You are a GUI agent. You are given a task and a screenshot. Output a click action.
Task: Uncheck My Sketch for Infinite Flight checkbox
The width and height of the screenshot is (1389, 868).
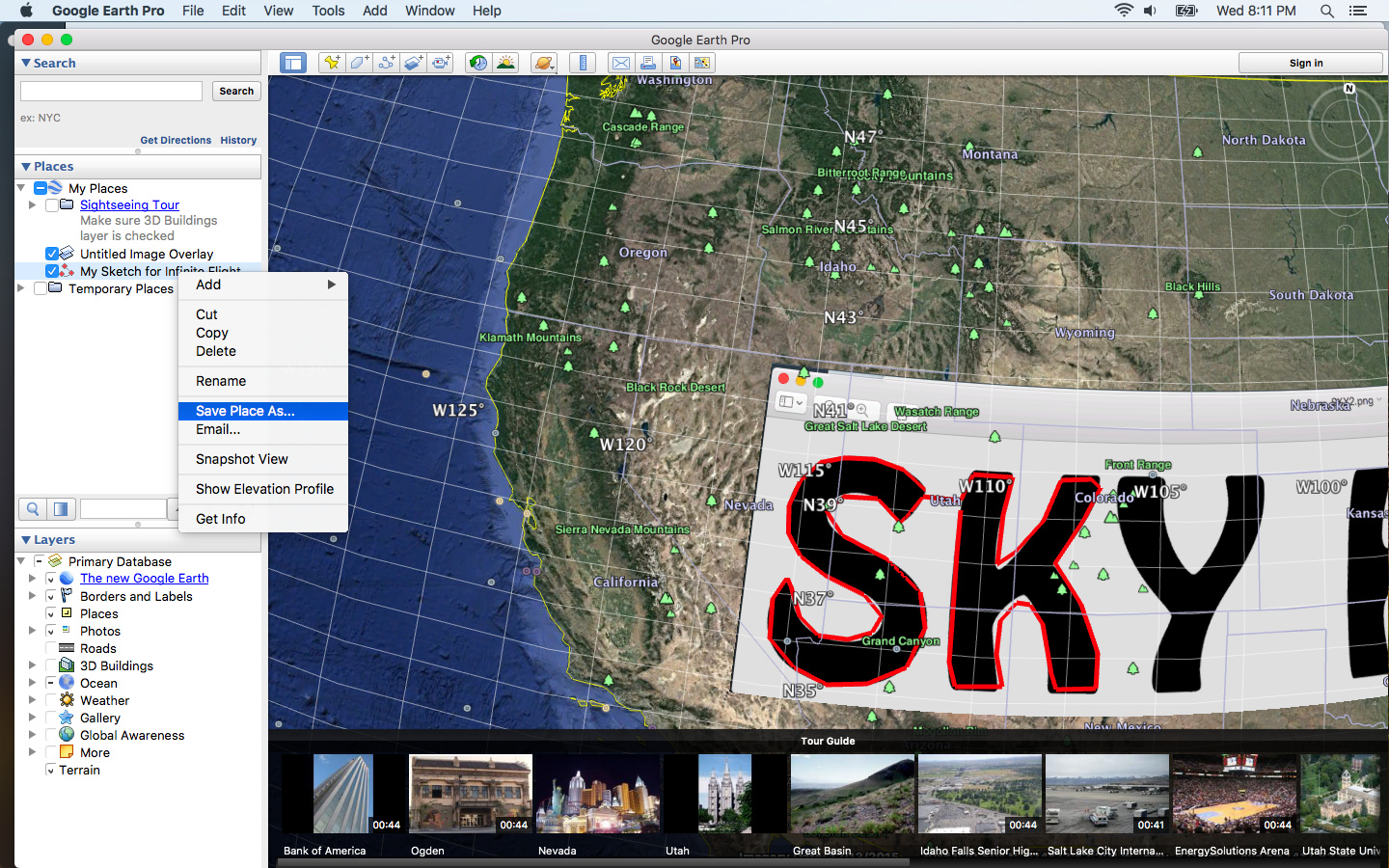tap(52, 271)
